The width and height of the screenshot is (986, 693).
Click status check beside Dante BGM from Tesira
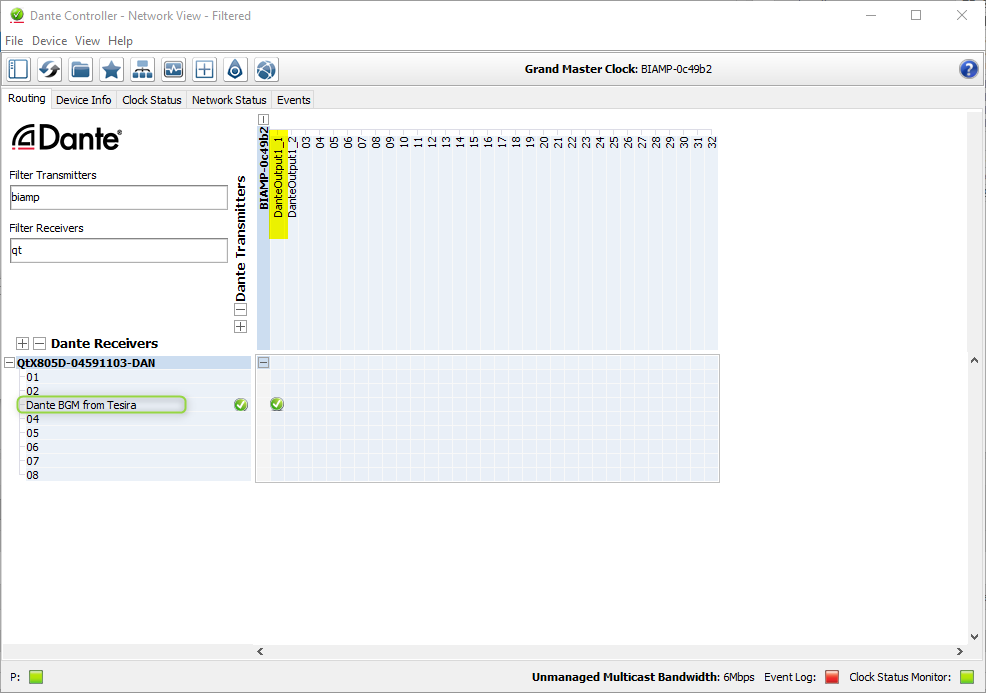[241, 405]
